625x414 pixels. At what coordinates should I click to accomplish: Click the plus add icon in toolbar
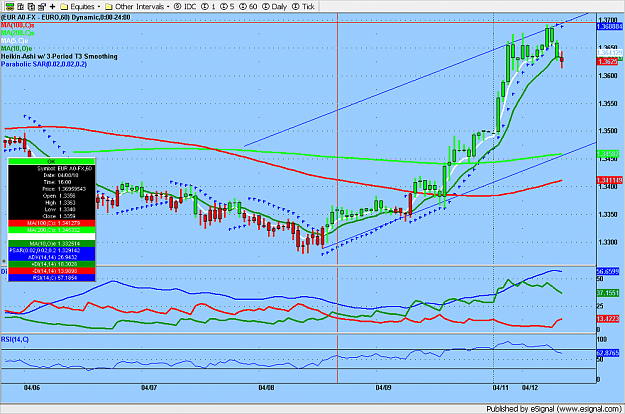pyautogui.click(x=52, y=6)
